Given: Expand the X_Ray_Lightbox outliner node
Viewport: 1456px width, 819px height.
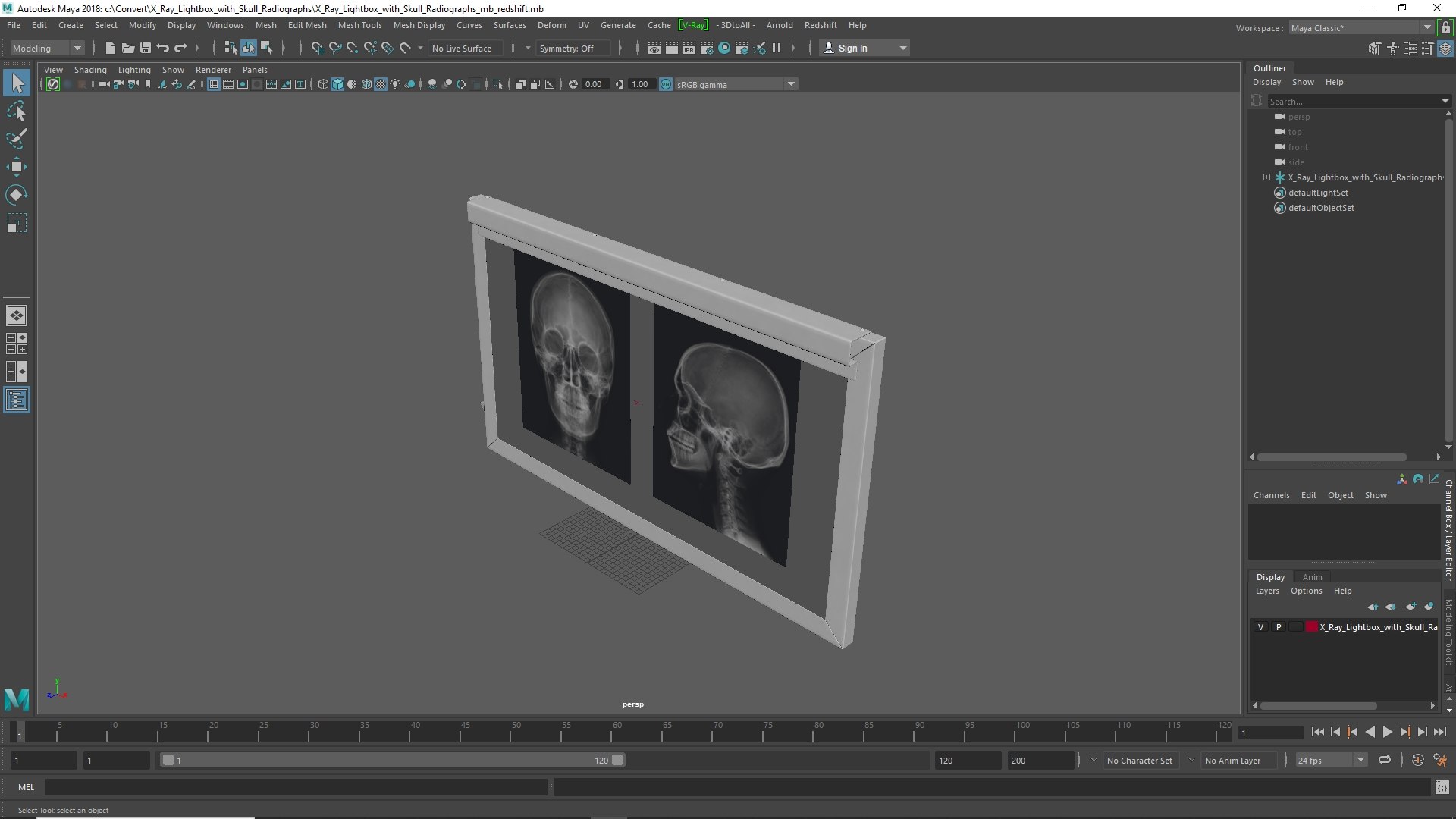Looking at the screenshot, I should click(1266, 177).
